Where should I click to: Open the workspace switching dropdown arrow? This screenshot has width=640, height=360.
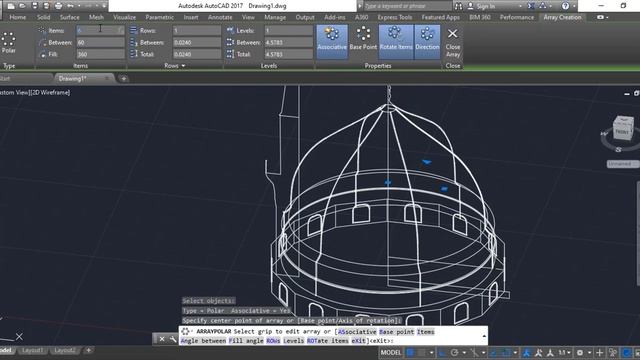pos(589,352)
